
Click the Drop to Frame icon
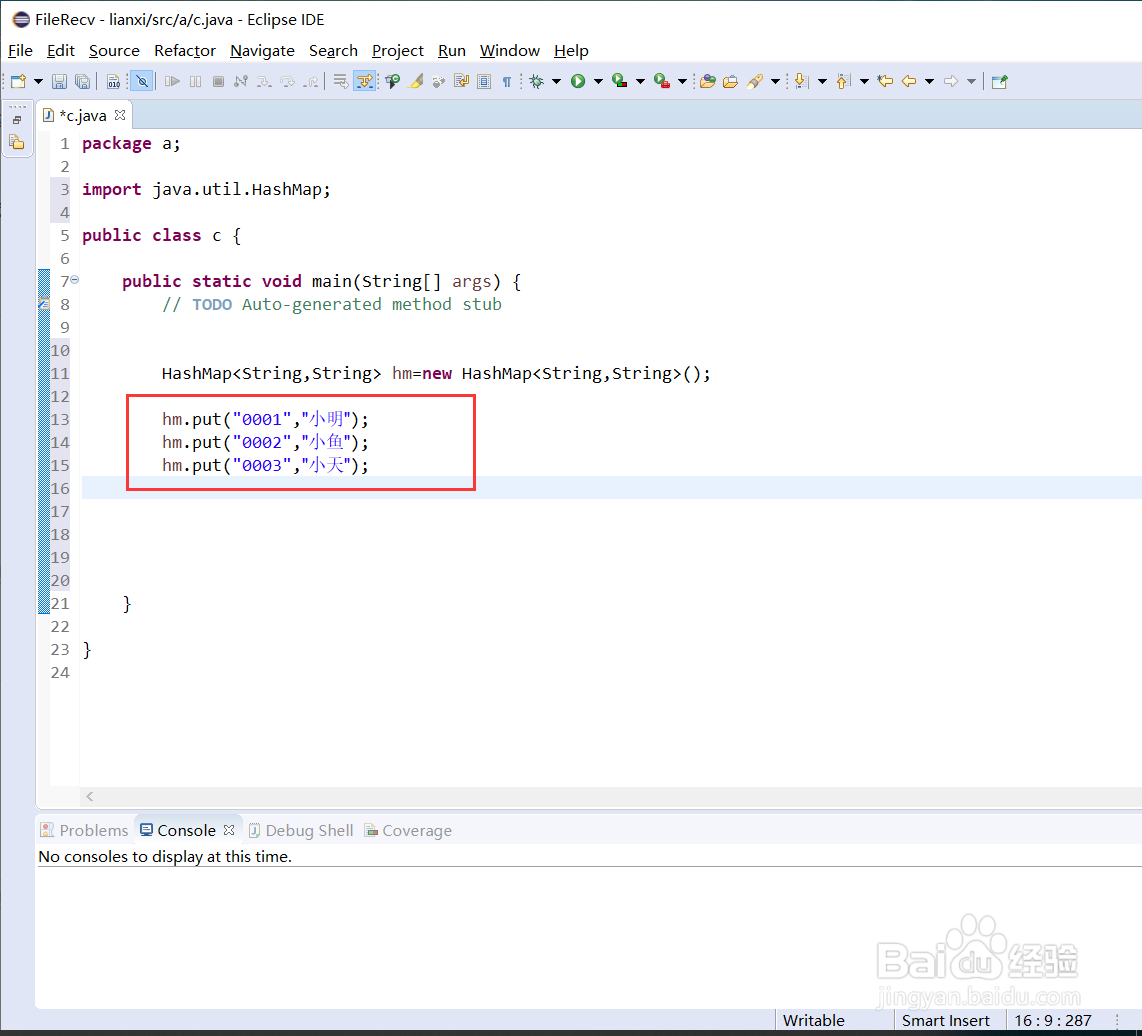point(340,82)
